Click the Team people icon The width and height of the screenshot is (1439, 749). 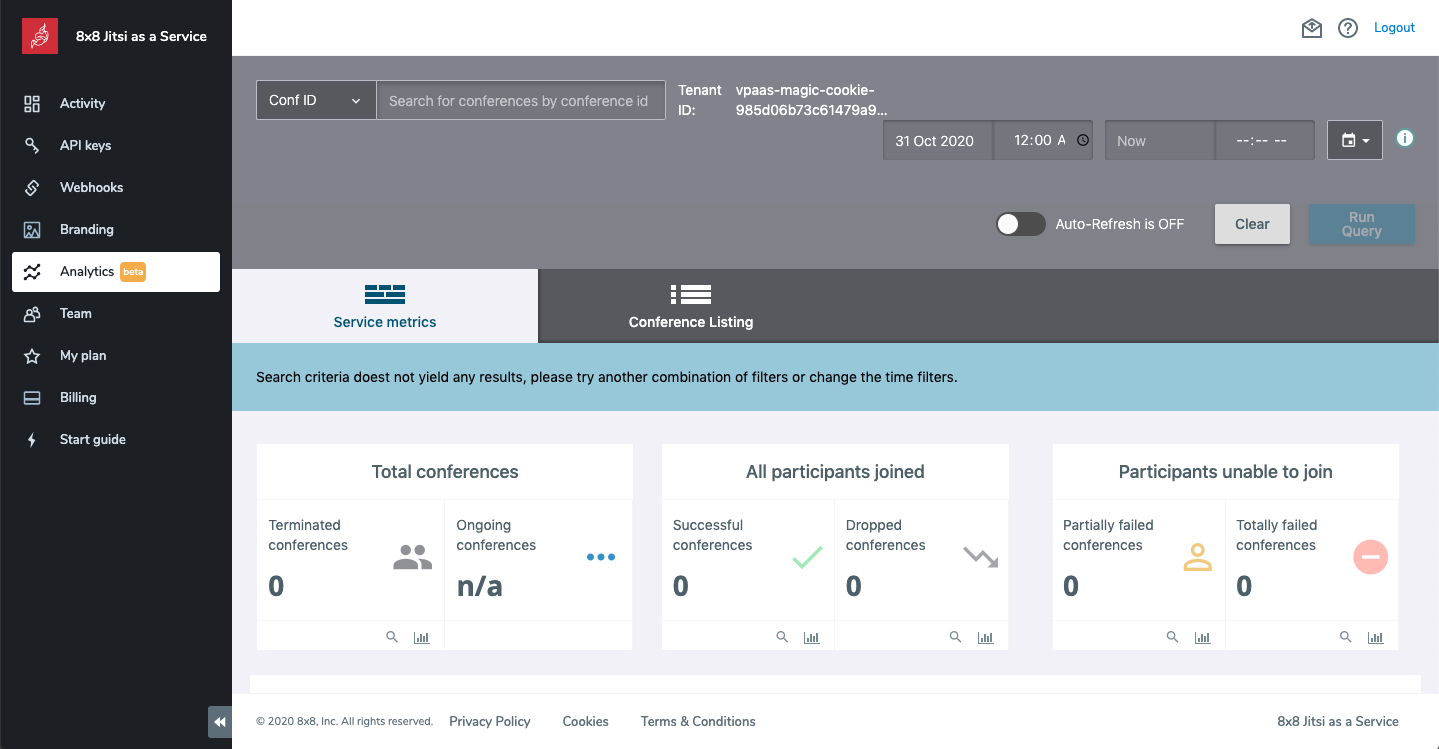click(32, 314)
